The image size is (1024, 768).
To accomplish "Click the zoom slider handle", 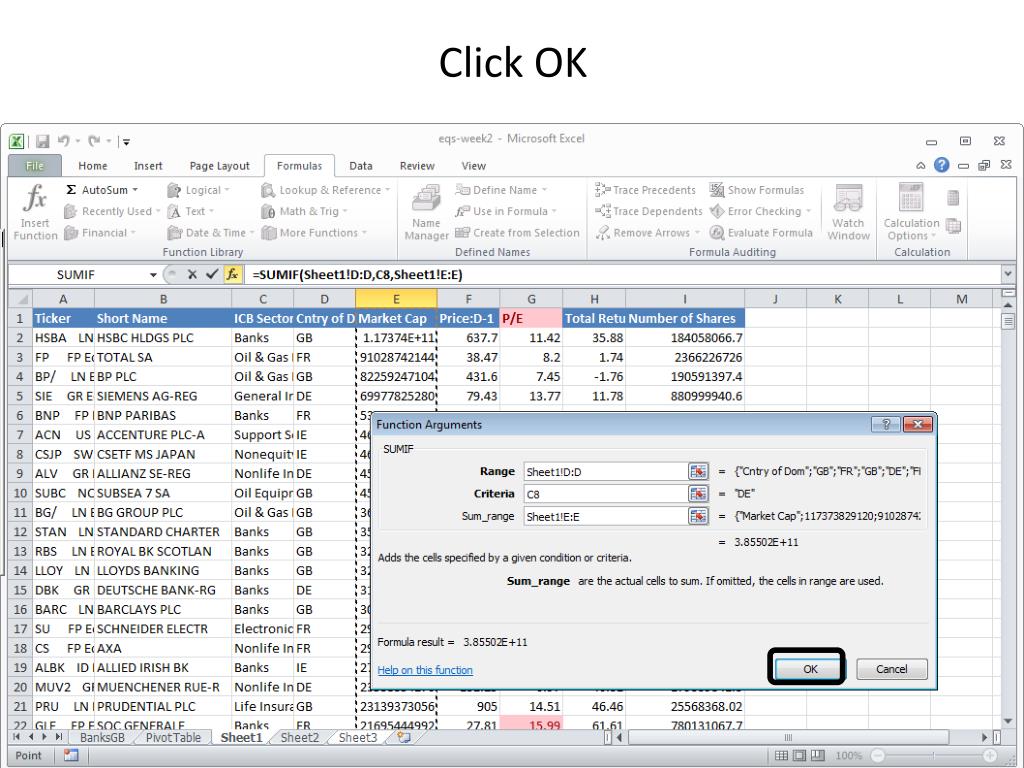I will click(x=933, y=756).
